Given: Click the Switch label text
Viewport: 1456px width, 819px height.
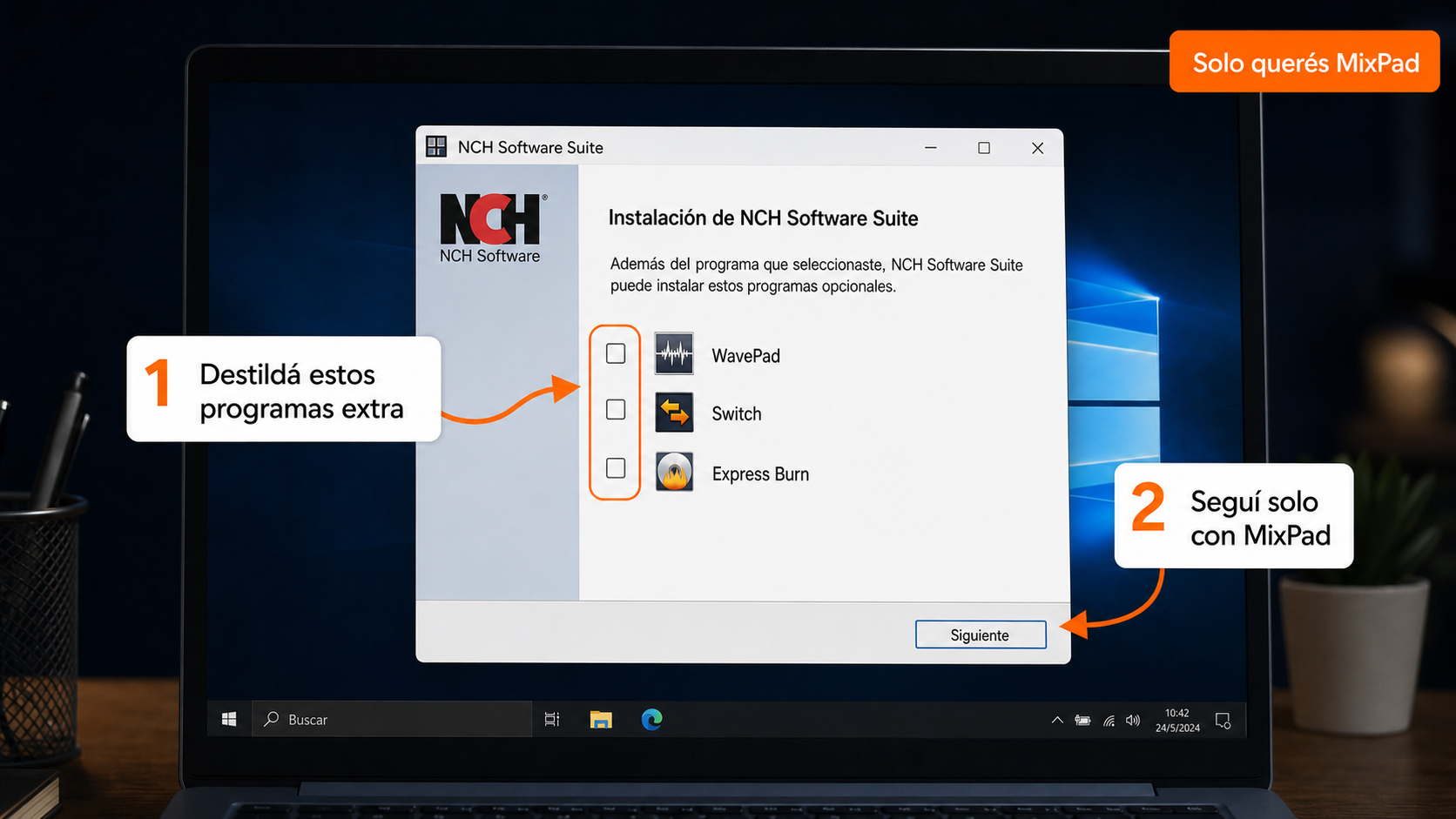Looking at the screenshot, I should coord(737,414).
